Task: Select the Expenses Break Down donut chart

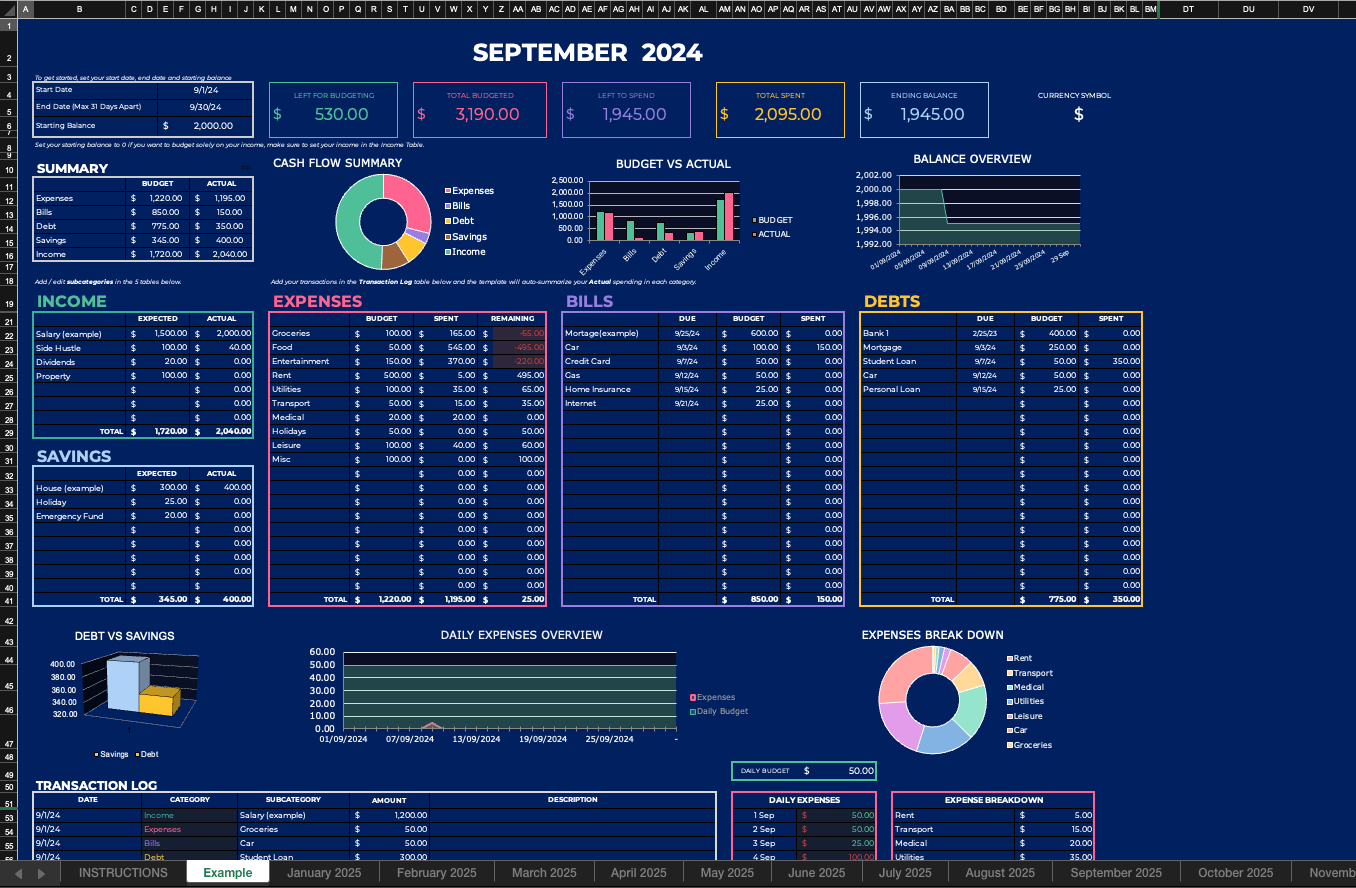Action: pos(933,699)
